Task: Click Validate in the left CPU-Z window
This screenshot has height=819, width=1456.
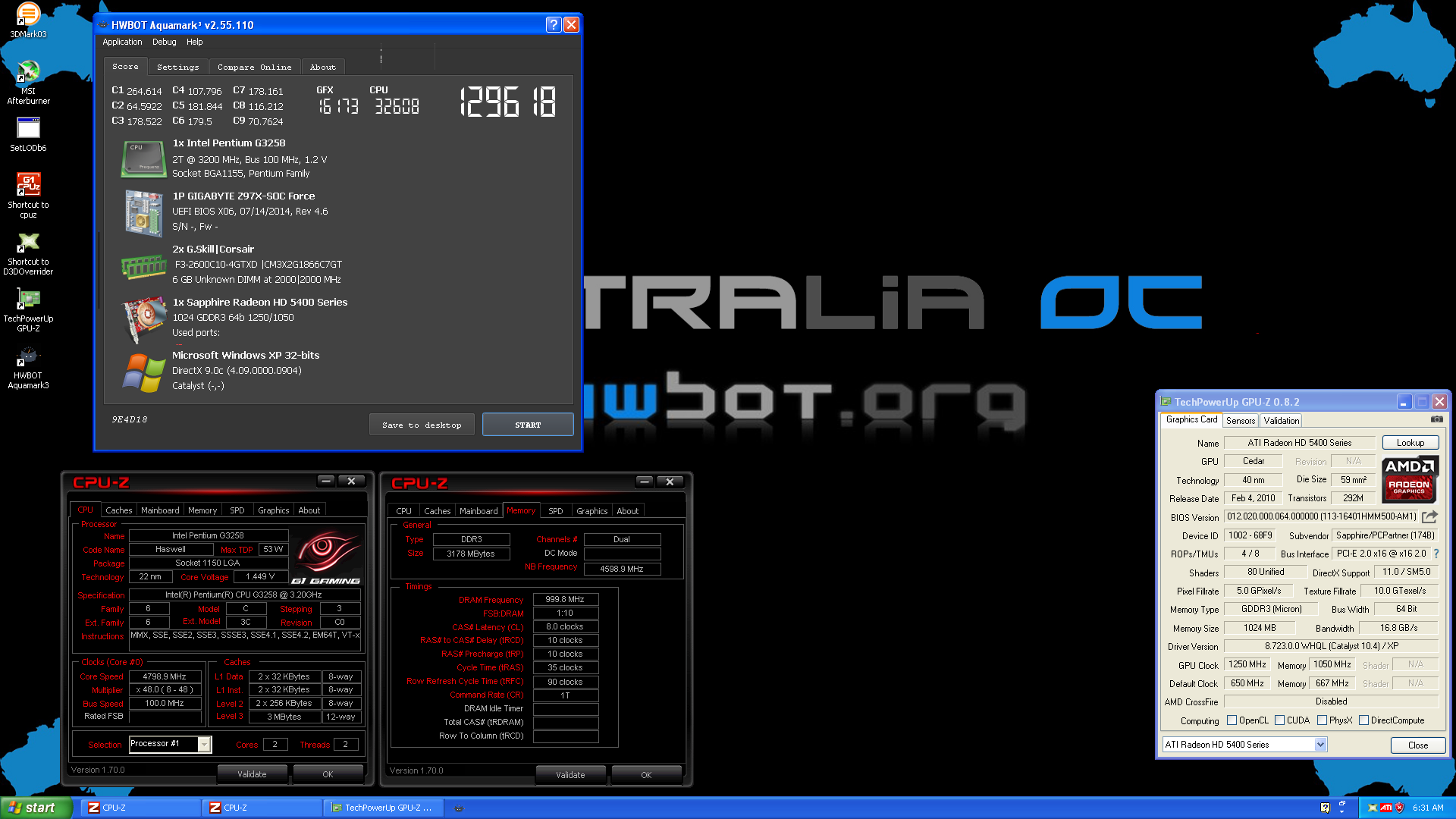Action: pyautogui.click(x=252, y=774)
